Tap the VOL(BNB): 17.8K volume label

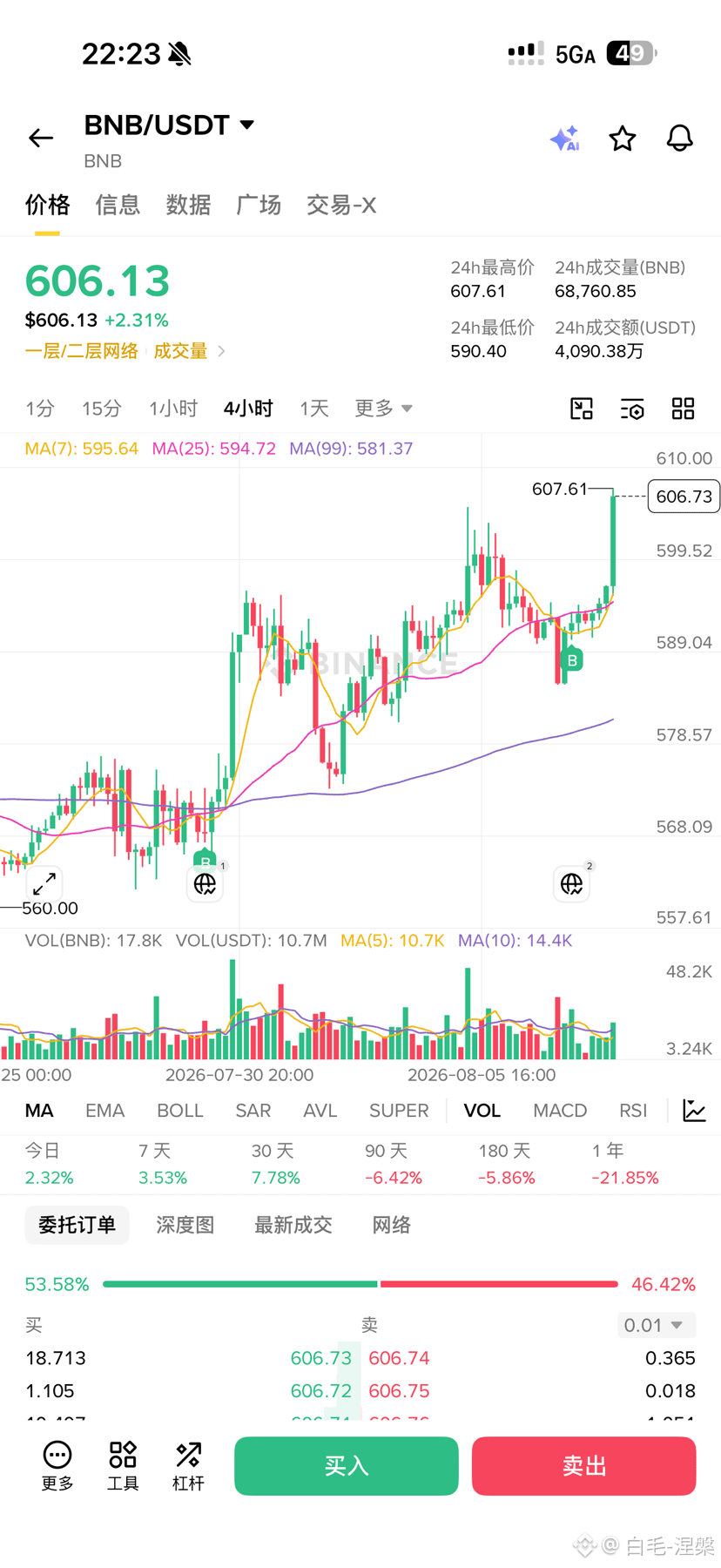[x=93, y=941]
